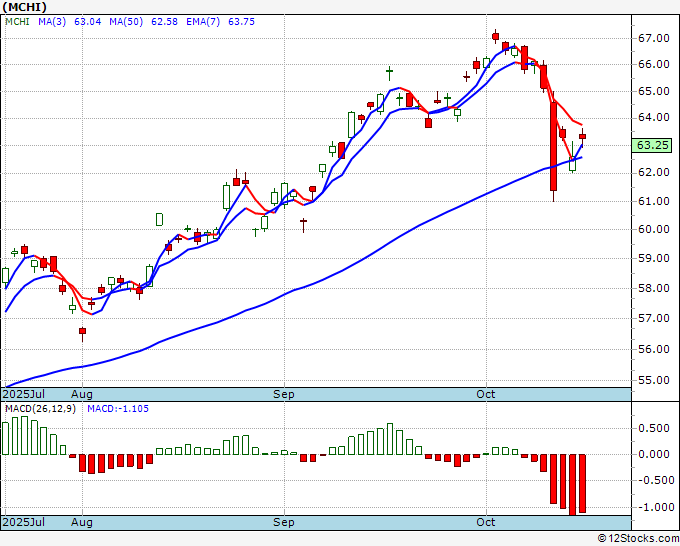Click the -1.000 MACD axis label

coord(656,507)
